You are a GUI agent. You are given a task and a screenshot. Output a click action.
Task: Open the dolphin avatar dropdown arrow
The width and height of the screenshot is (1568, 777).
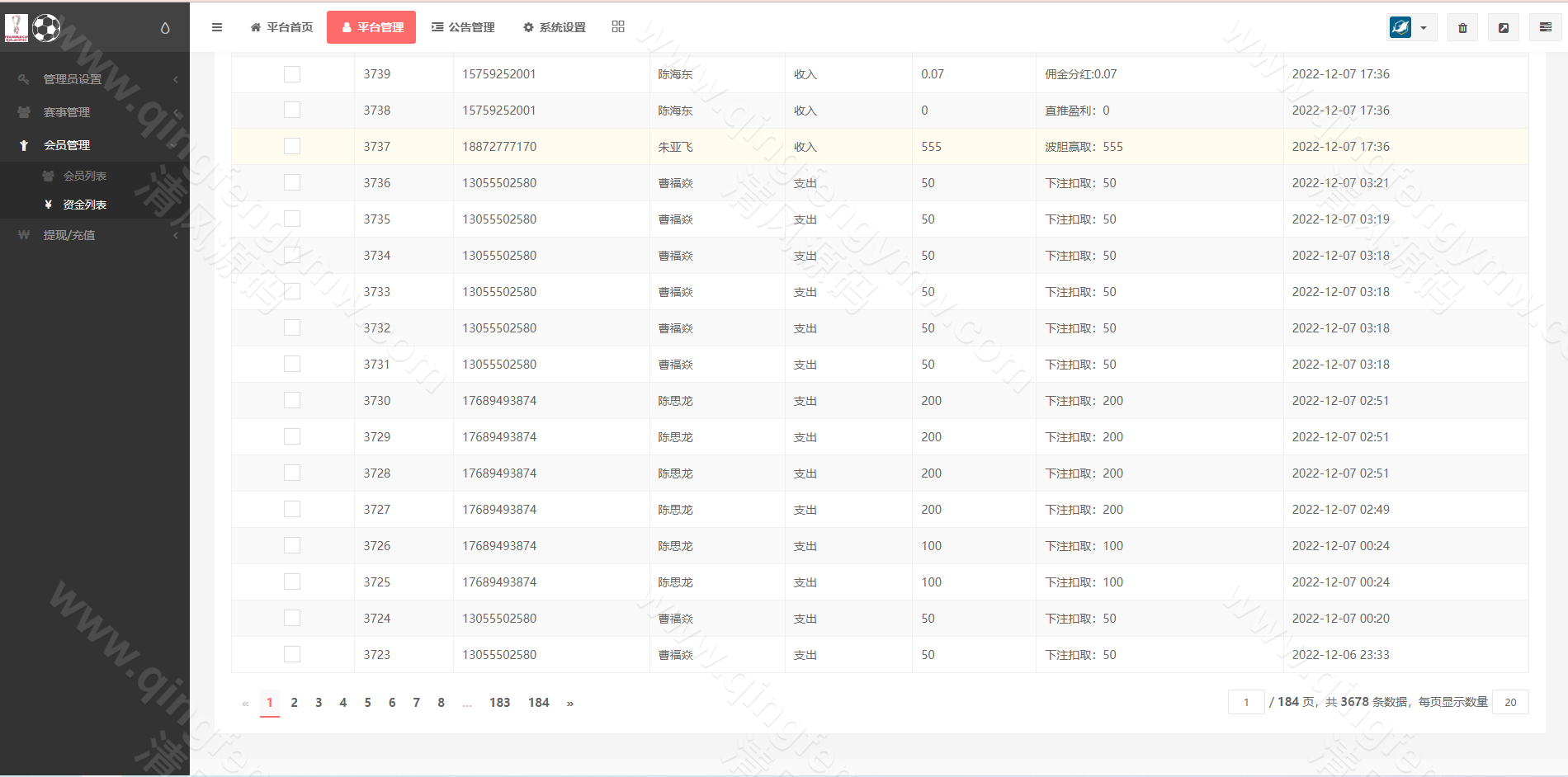1423,27
